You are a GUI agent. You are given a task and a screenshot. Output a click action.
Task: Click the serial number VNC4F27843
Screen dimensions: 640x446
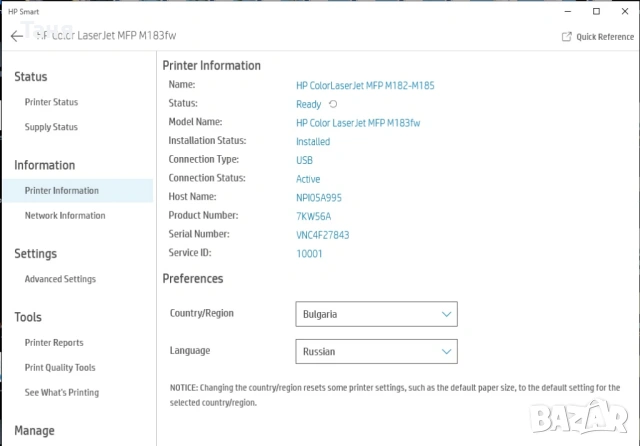[322, 234]
